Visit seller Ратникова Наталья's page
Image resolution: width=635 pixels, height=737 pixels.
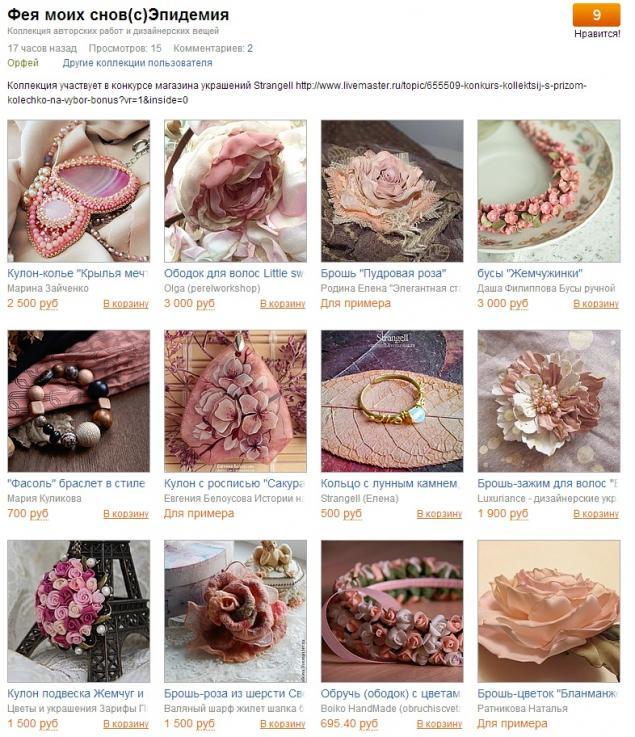point(522,708)
